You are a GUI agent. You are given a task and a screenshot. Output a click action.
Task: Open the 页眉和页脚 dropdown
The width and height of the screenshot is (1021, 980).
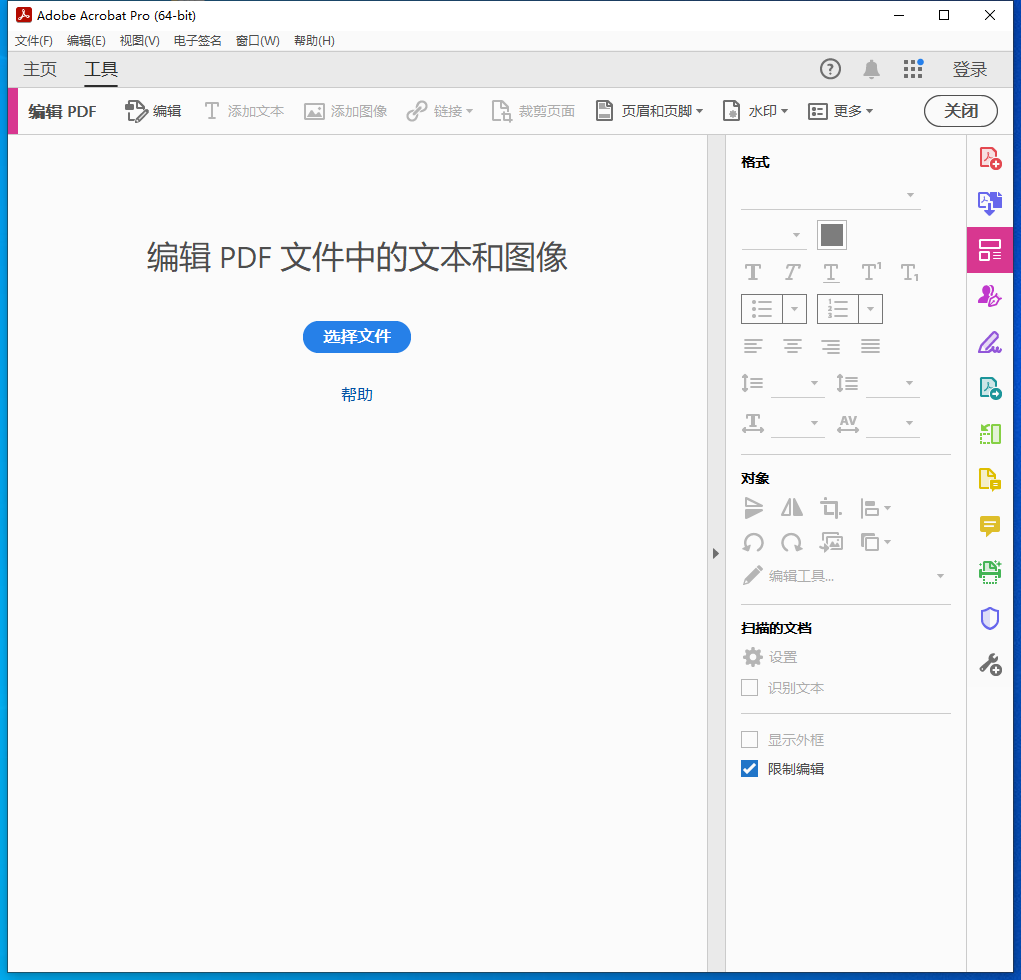coord(649,111)
